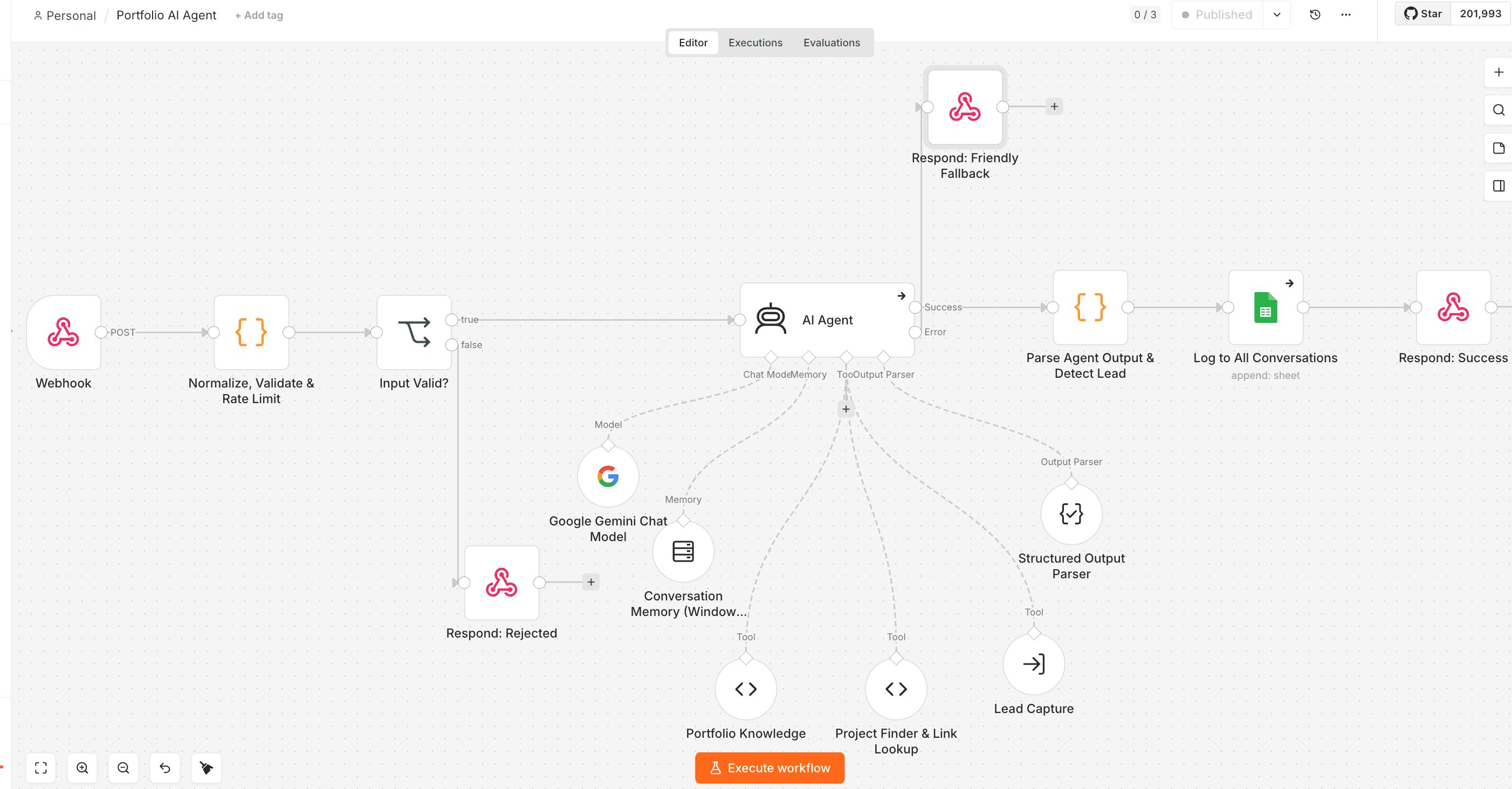Click the Published status button
1512x789 pixels.
pos(1218,15)
